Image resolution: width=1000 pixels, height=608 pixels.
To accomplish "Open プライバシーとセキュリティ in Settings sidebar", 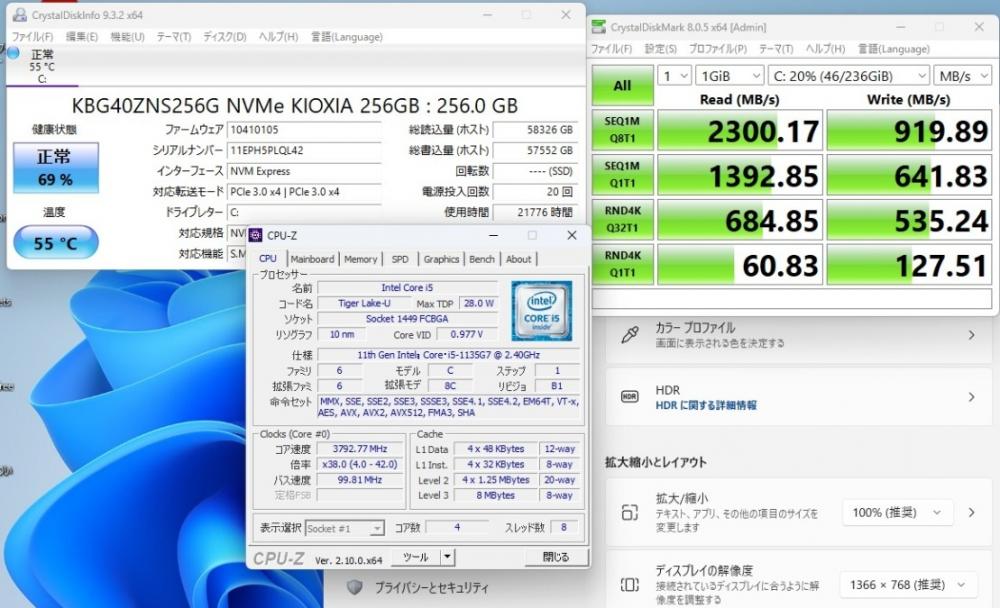I will pos(430,587).
